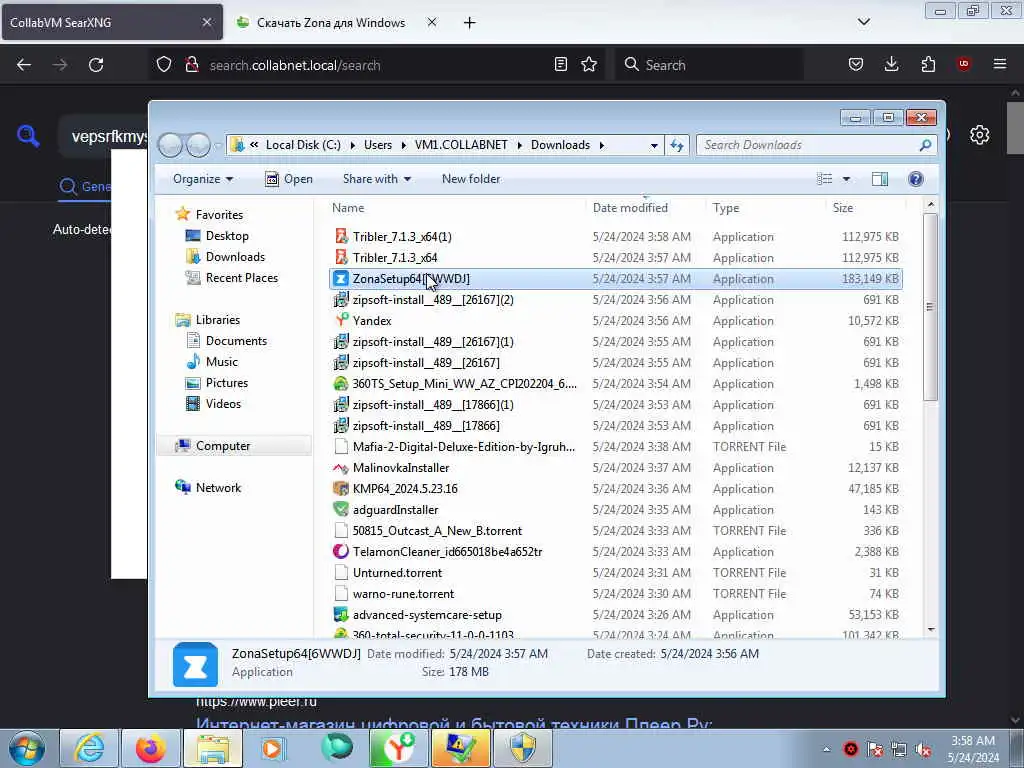Click the Search Downloads field

click(816, 145)
